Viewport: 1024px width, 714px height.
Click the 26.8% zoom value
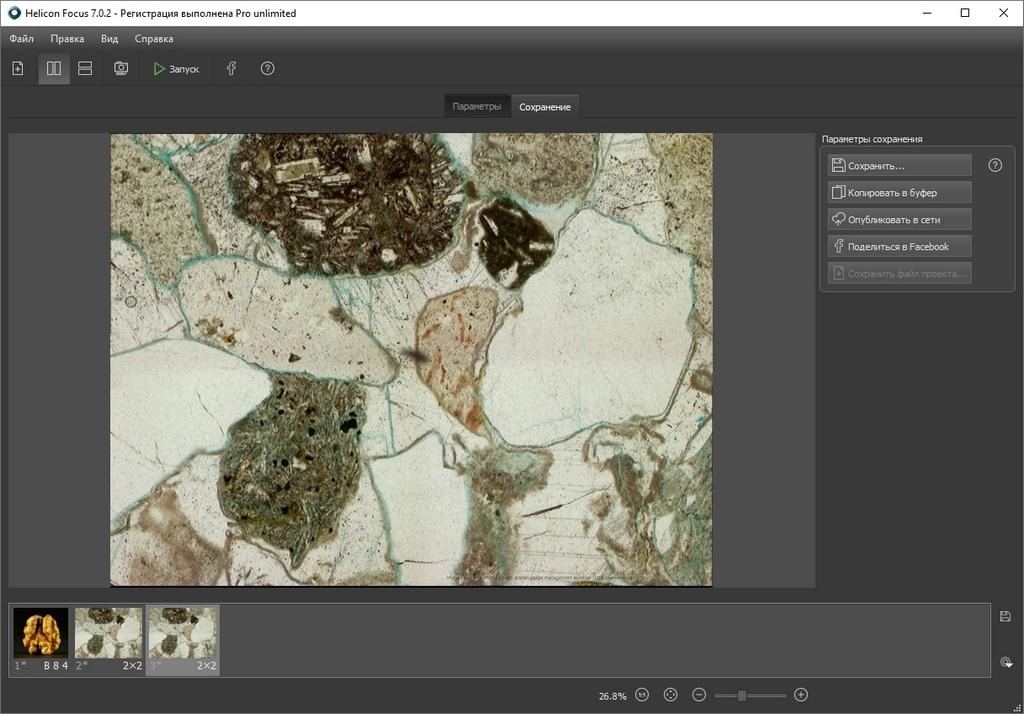click(x=612, y=696)
